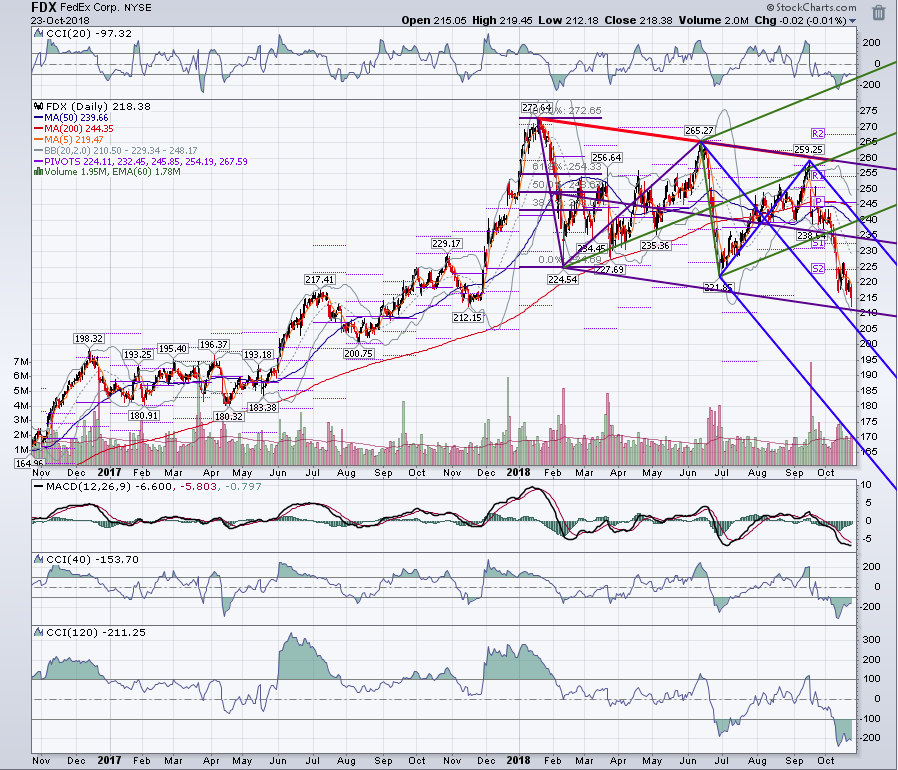
Task: Click the CCI(40) indicator legend icon
Action: [x=38, y=559]
